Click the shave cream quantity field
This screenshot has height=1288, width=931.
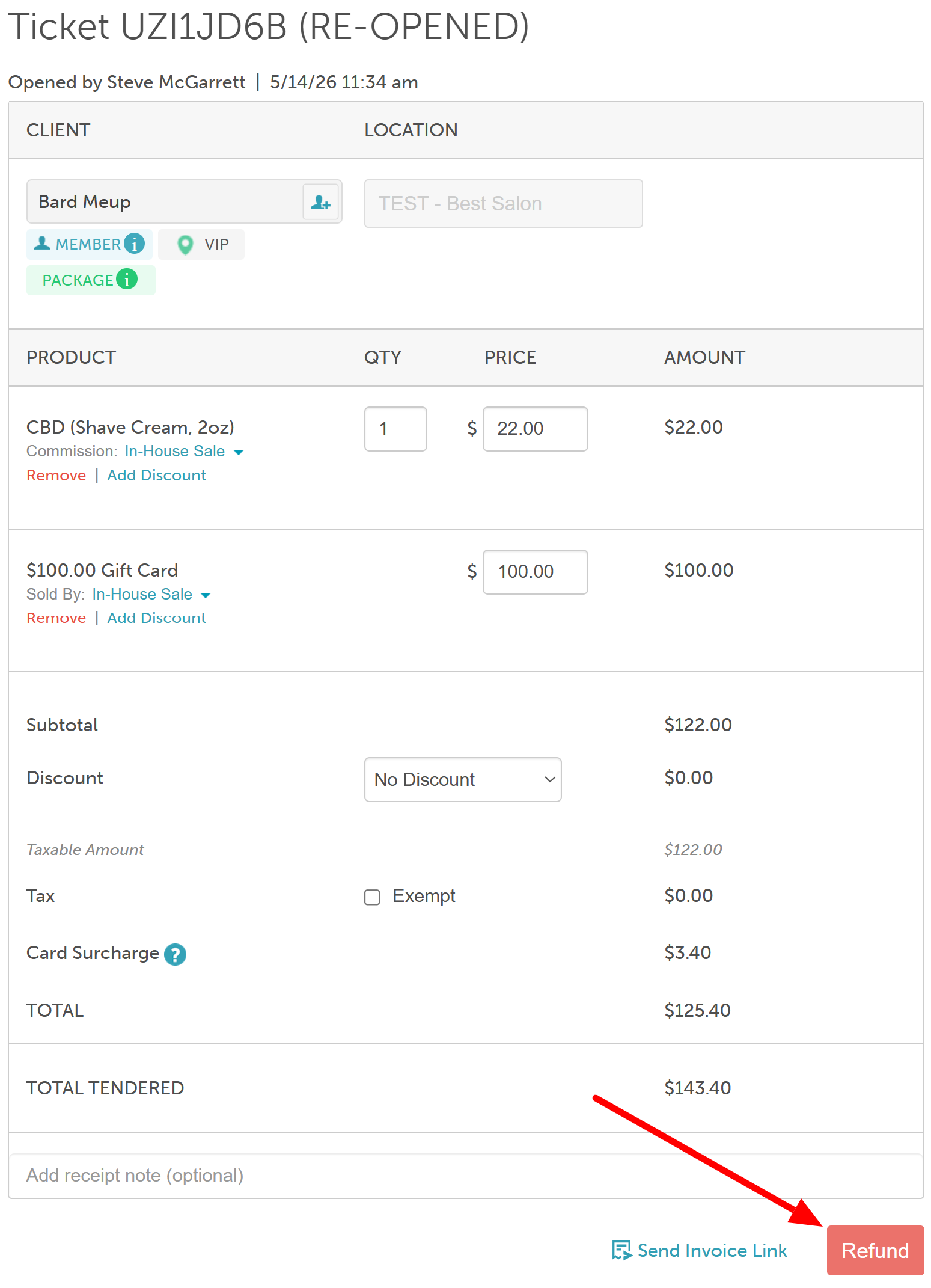395,429
